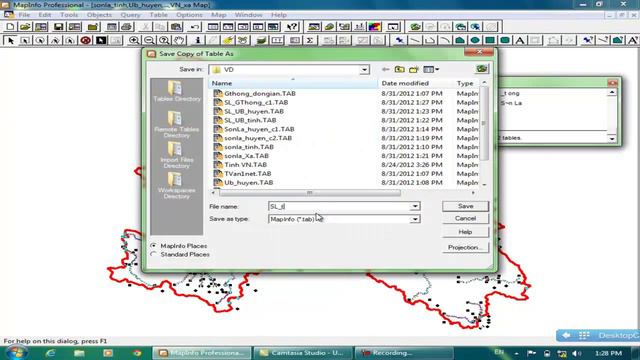Activate the Zoom-out magnifier tool
The width and height of the screenshot is (640, 360).
click(149, 40)
